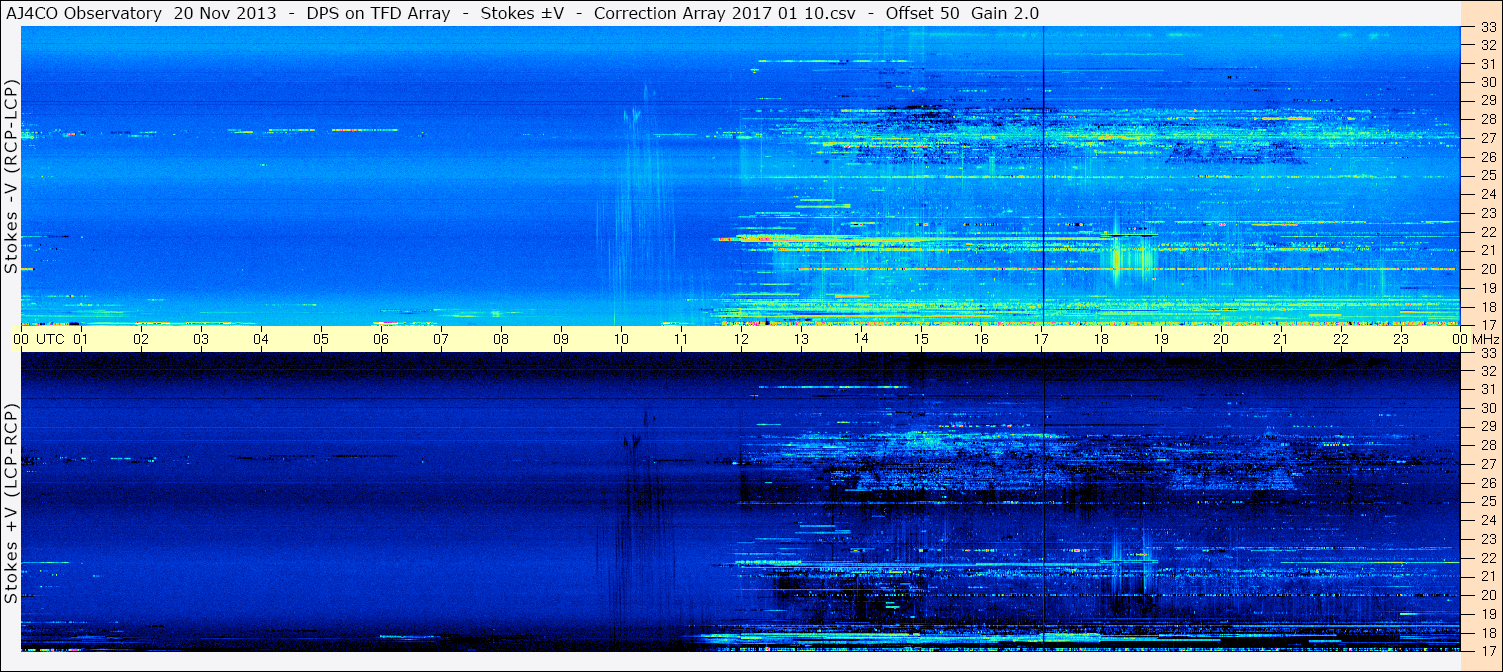Click the 'UTC' label on the time axis
The height and width of the screenshot is (672, 1503).
[x=50, y=339]
